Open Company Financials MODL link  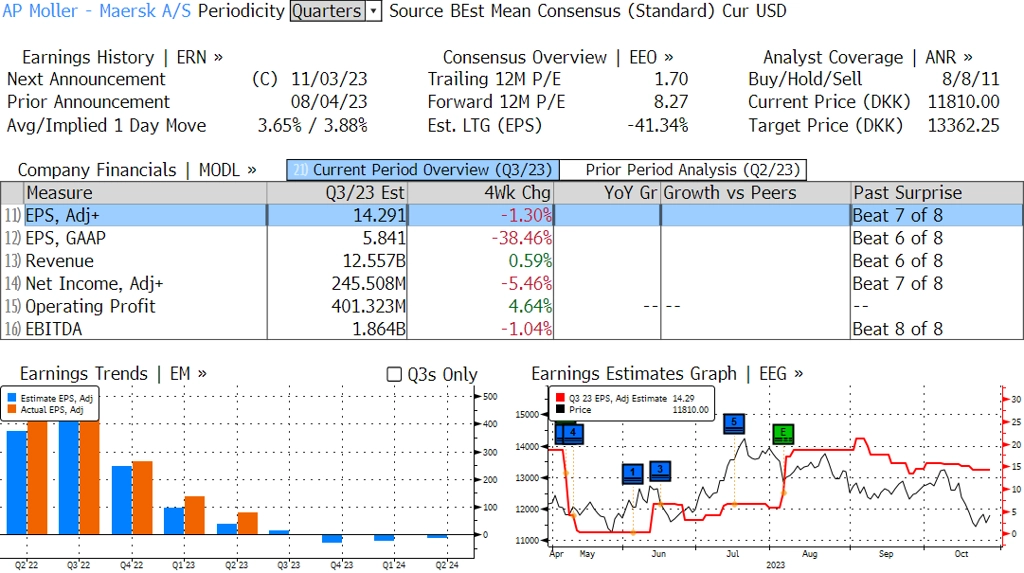[137, 170]
